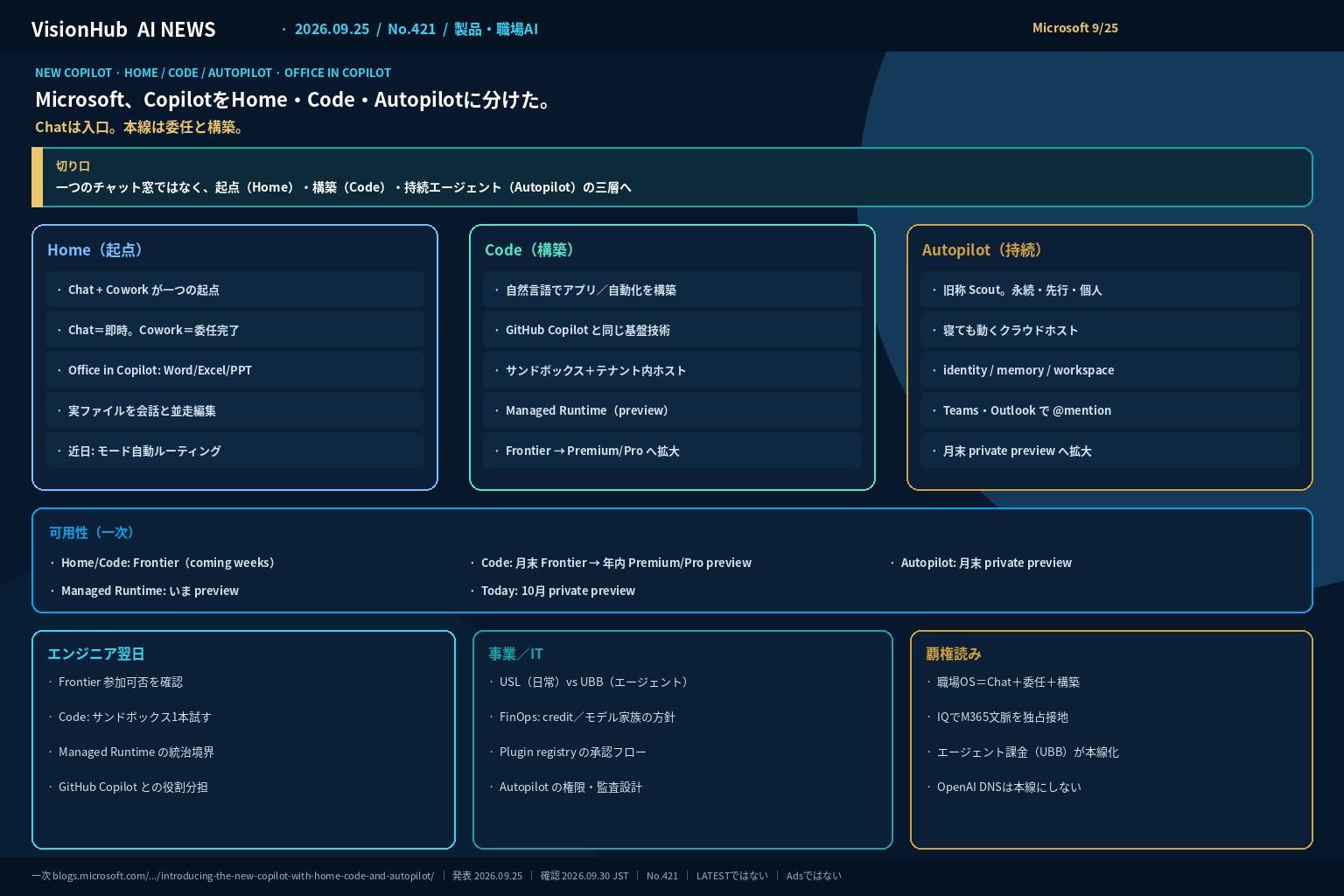Click 'Today: 10月 private preview'
Viewport: 1344px width, 896px height.
558,591
